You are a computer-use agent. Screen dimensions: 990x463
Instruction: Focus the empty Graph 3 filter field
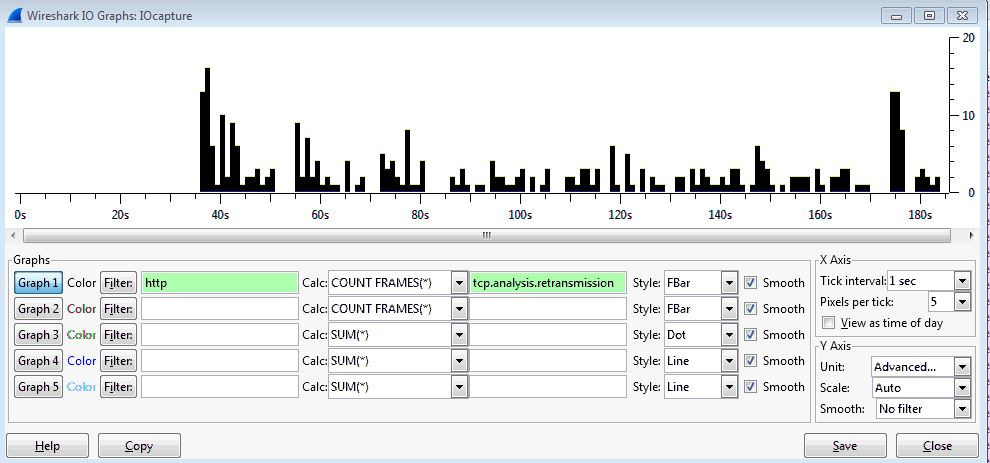click(x=219, y=335)
